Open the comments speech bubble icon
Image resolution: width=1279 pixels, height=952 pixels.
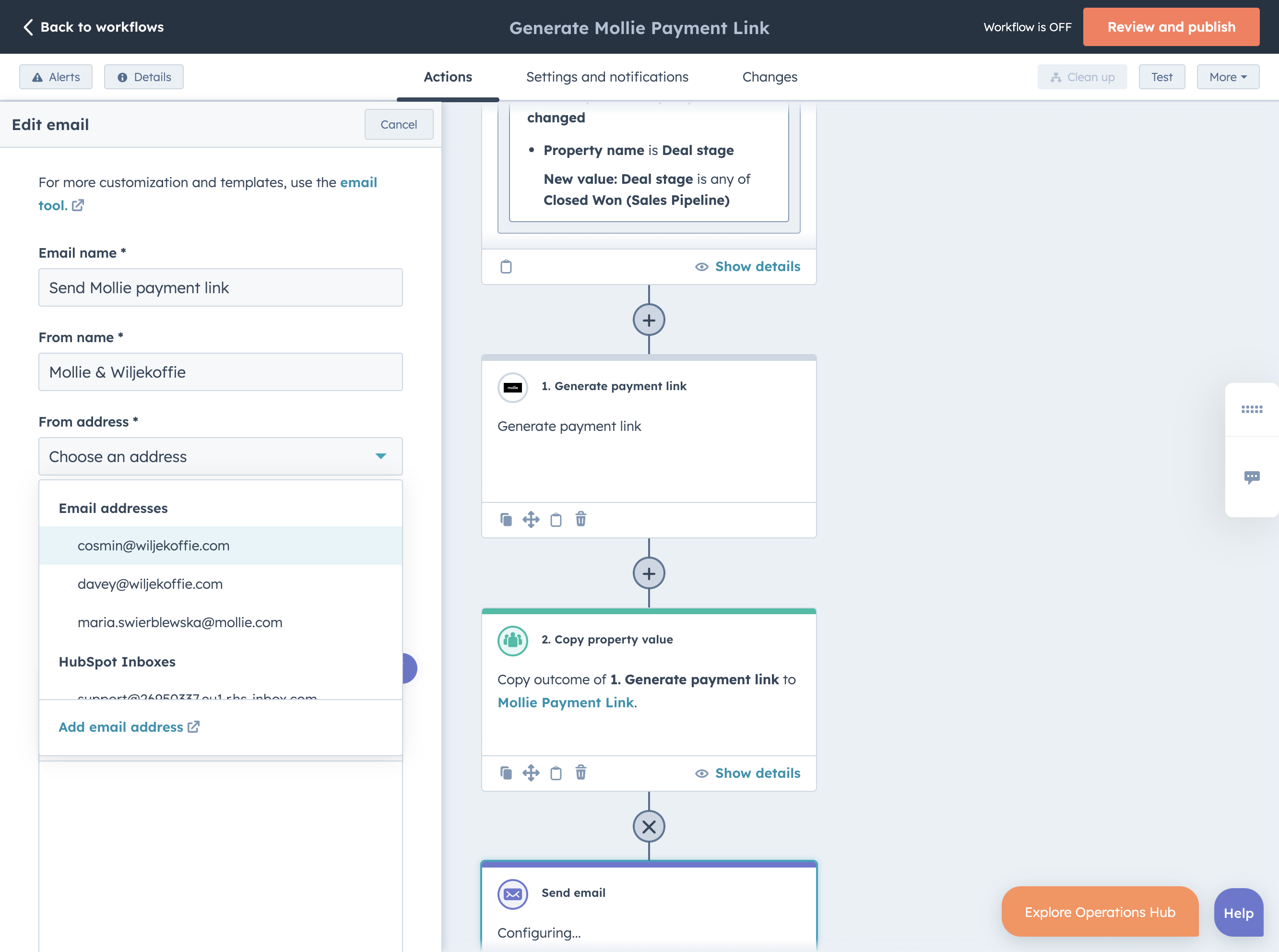tap(1251, 477)
